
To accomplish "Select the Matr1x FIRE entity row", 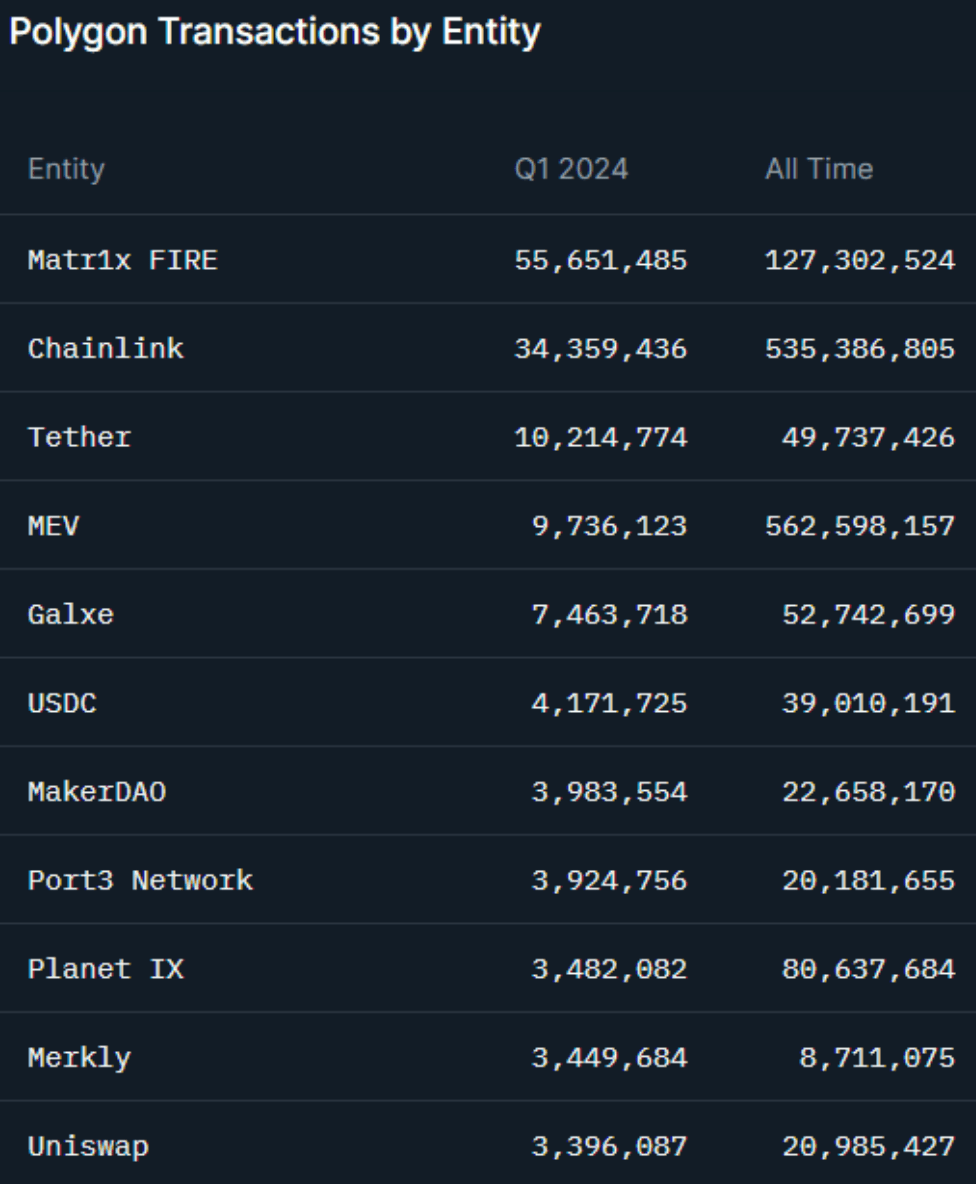I will click(122, 261).
